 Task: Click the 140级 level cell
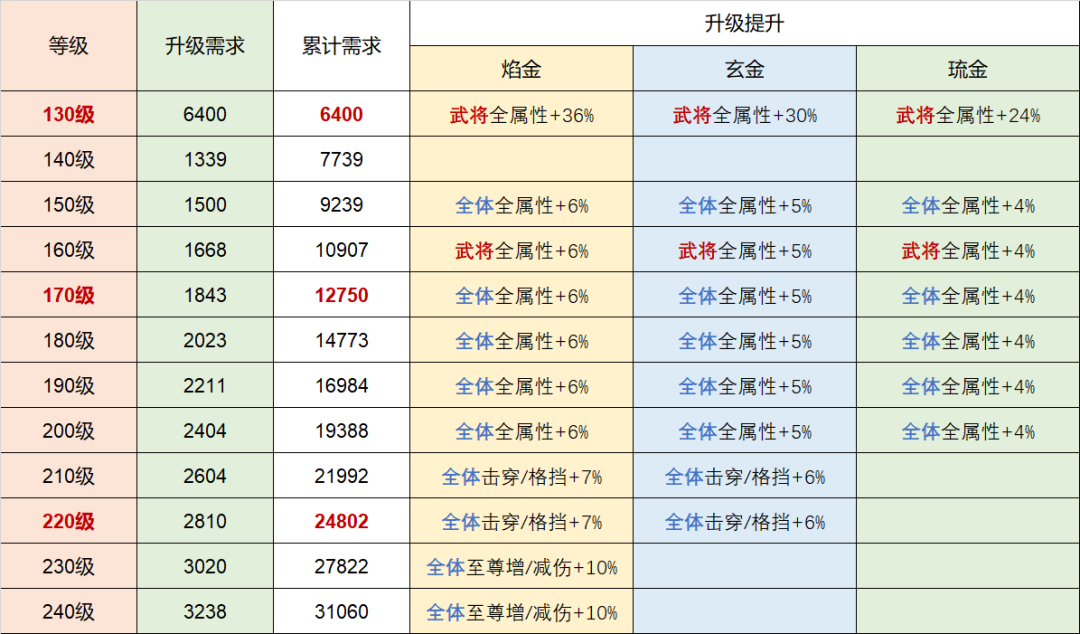[68, 159]
